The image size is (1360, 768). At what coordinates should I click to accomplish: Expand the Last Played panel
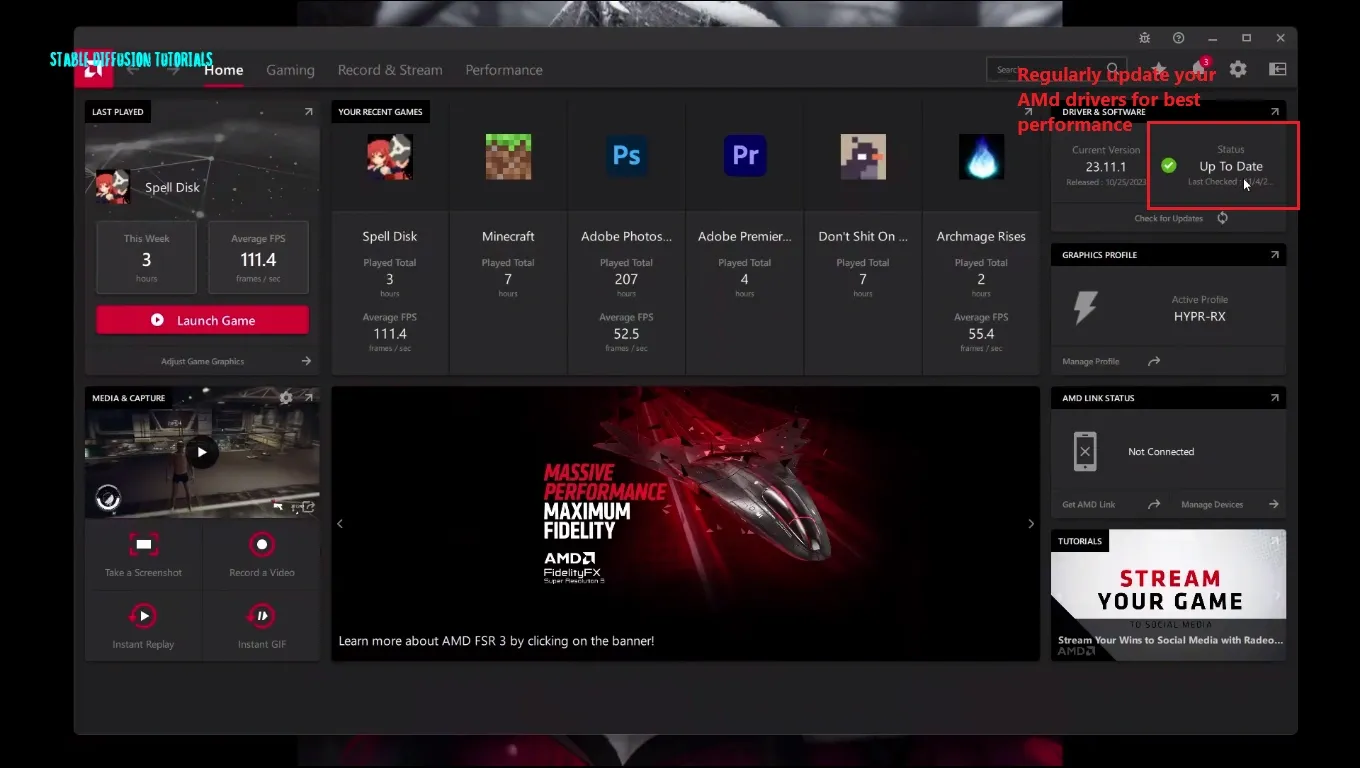(308, 112)
